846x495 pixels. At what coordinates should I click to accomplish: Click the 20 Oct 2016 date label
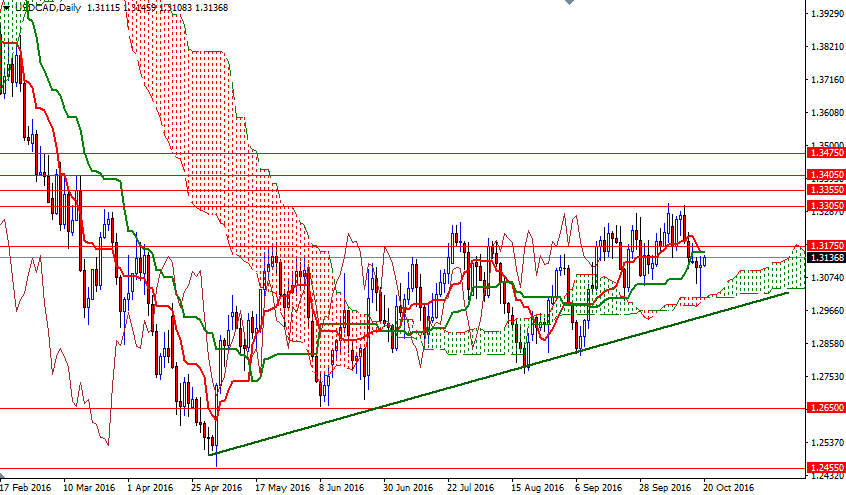(x=728, y=488)
